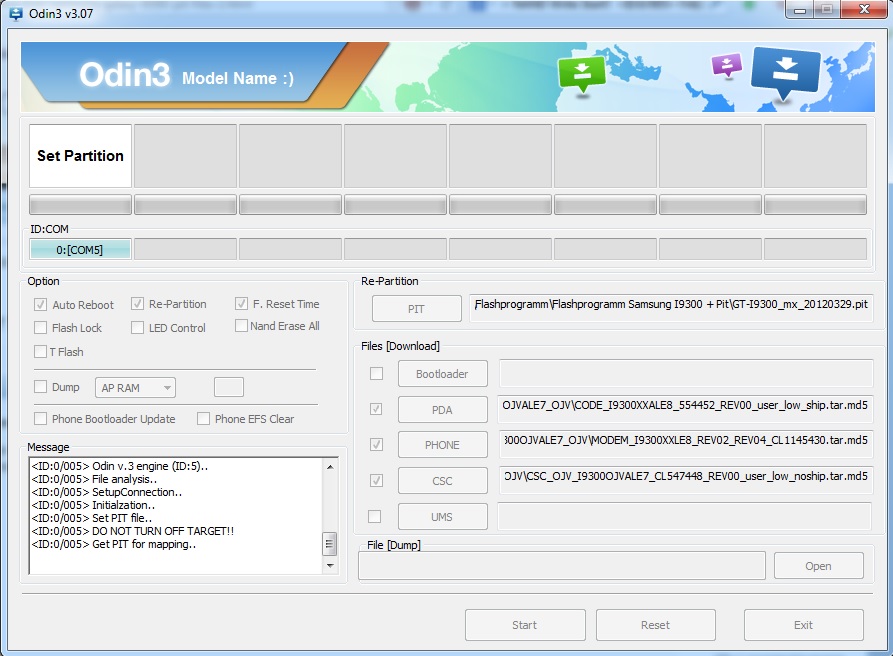Click the message log scroll up arrow

[x=330, y=466]
